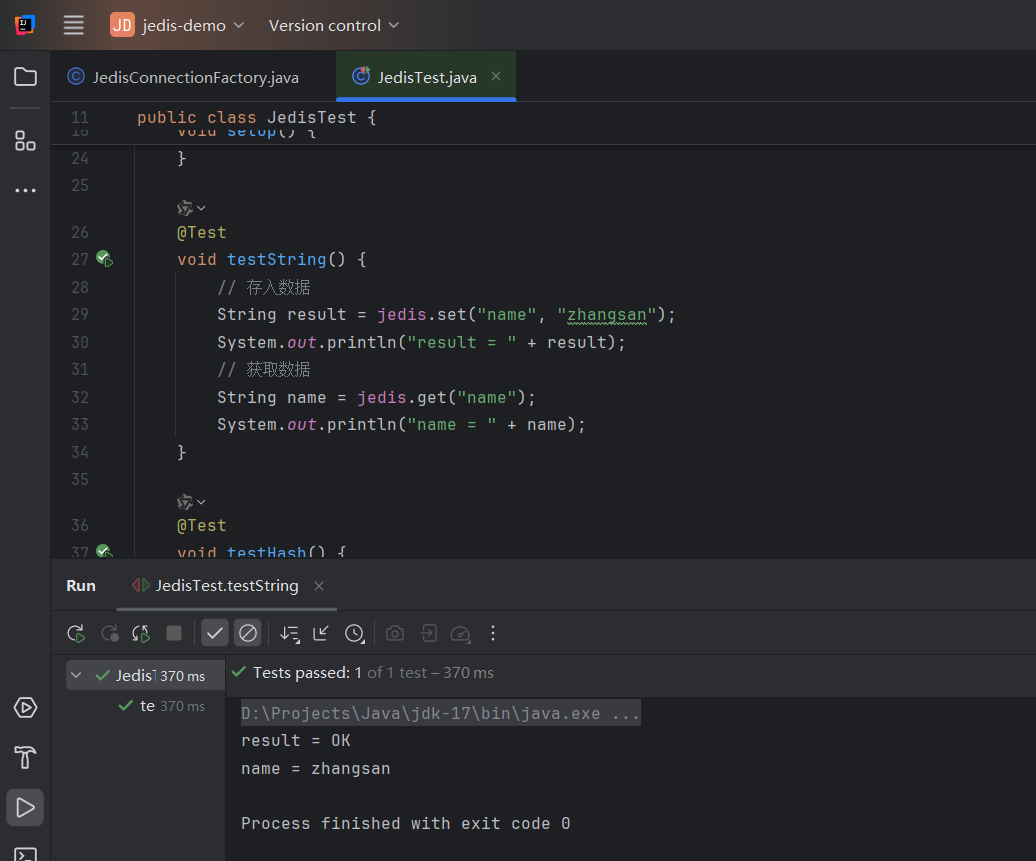Rerun the testString test
Image resolution: width=1036 pixels, height=861 pixels.
pos(75,633)
